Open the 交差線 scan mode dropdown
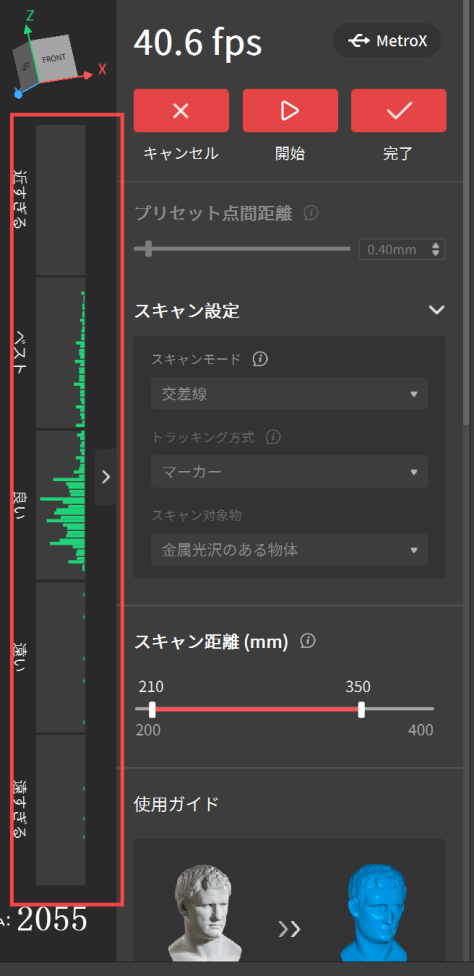Screen dimensions: 474x976 tap(289, 393)
